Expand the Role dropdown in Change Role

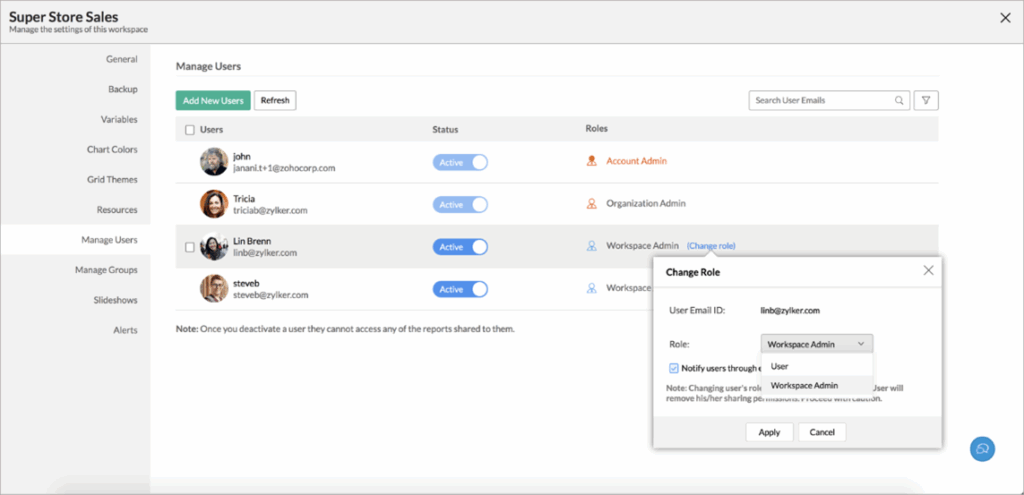(x=816, y=344)
